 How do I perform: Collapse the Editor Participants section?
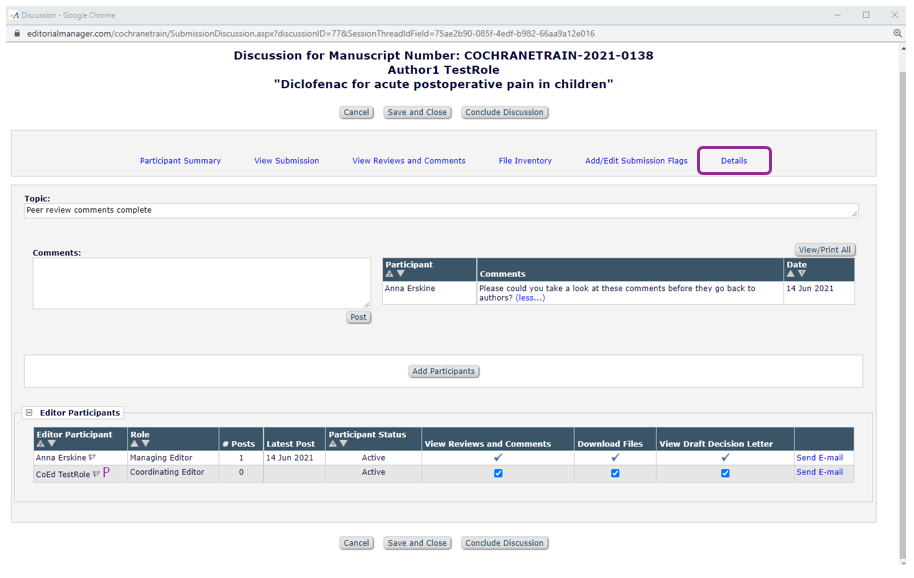tap(29, 412)
